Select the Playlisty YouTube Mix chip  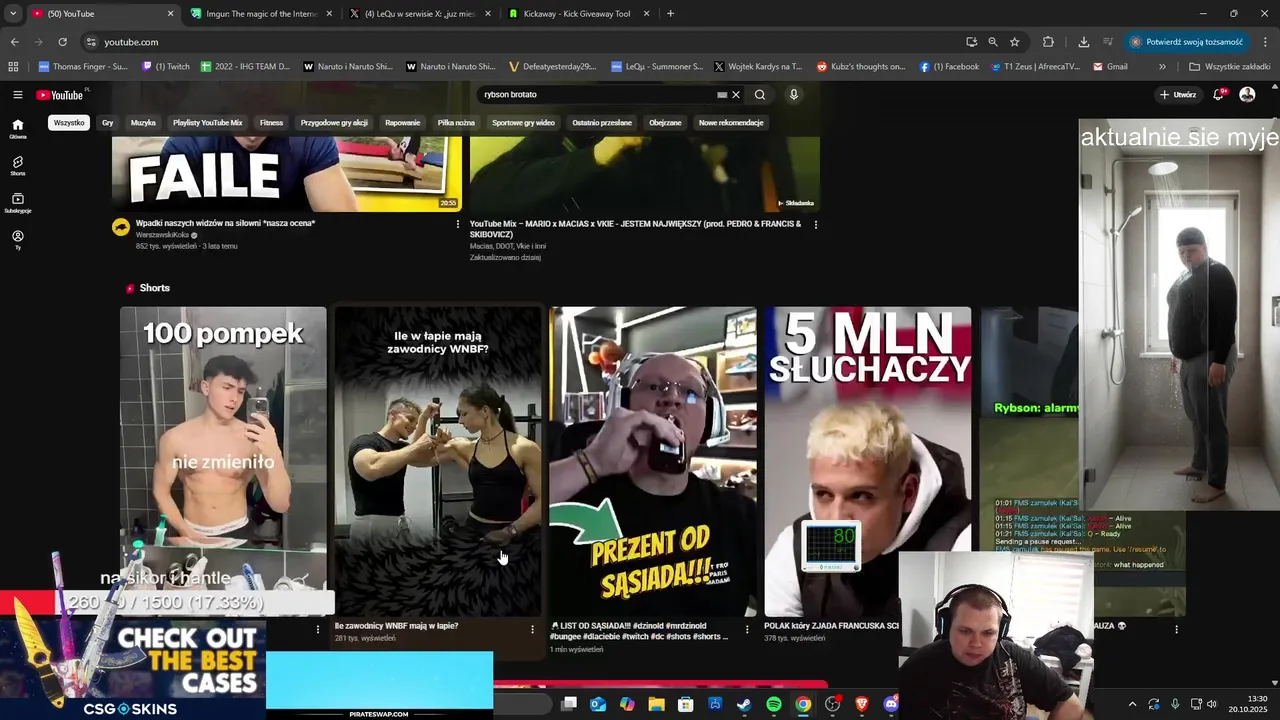[208, 123]
